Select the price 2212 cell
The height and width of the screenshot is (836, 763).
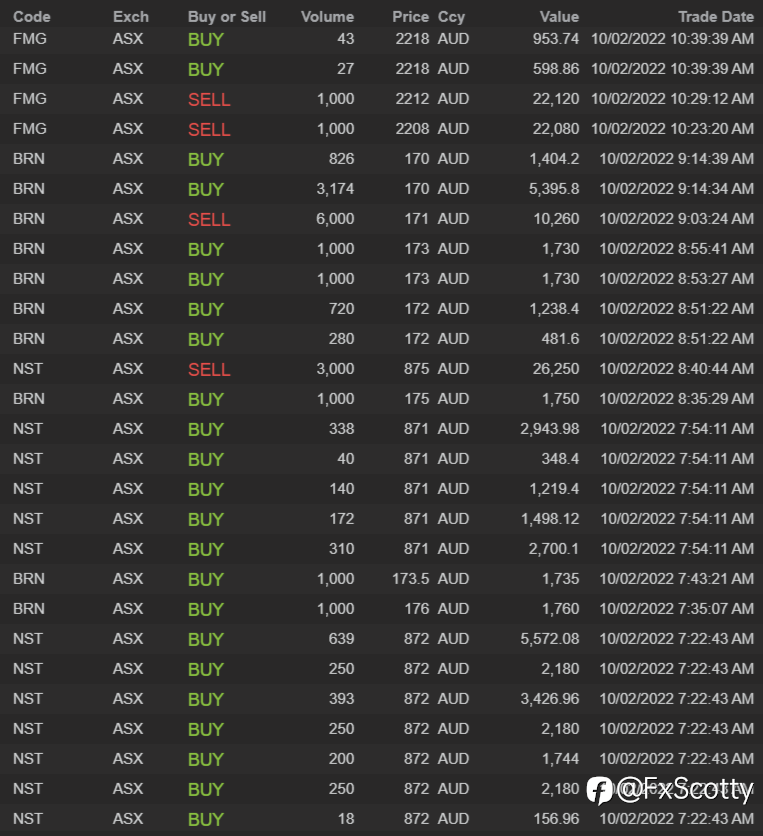click(x=412, y=99)
